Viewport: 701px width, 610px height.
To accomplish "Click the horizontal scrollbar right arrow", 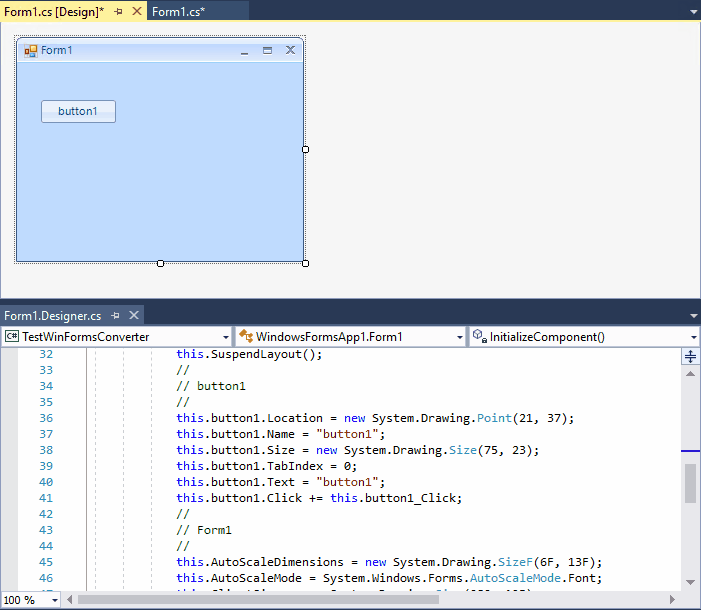I will (x=674, y=600).
